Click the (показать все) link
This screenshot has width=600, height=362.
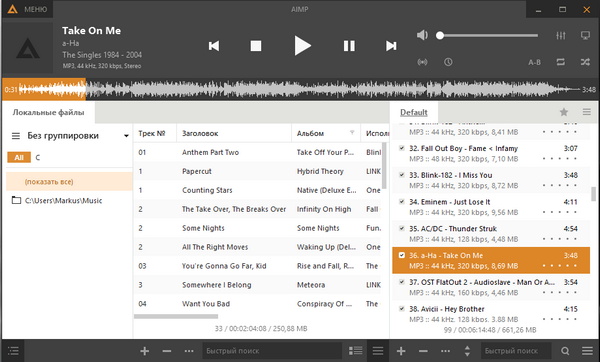(x=49, y=182)
